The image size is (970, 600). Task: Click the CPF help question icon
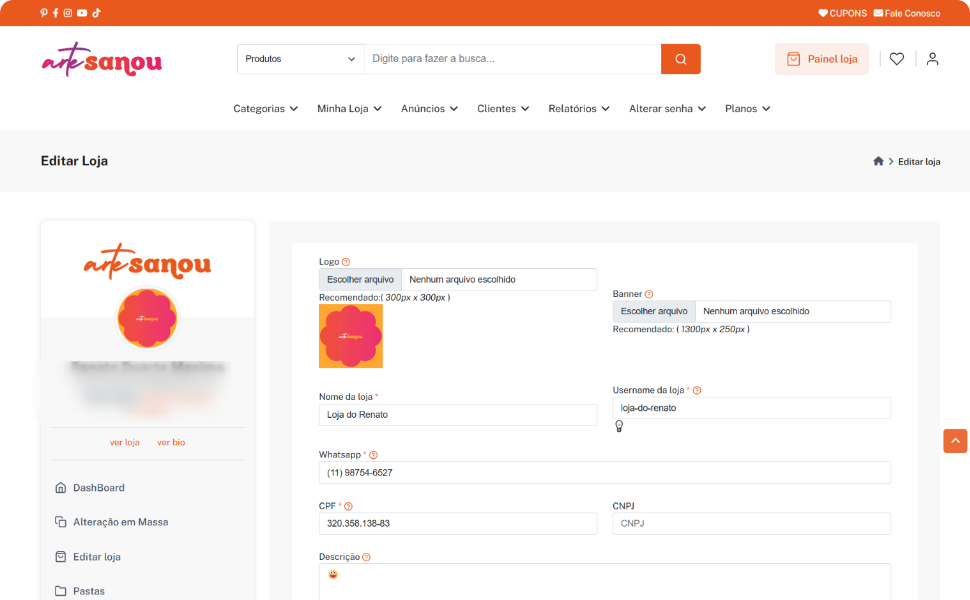pos(348,506)
